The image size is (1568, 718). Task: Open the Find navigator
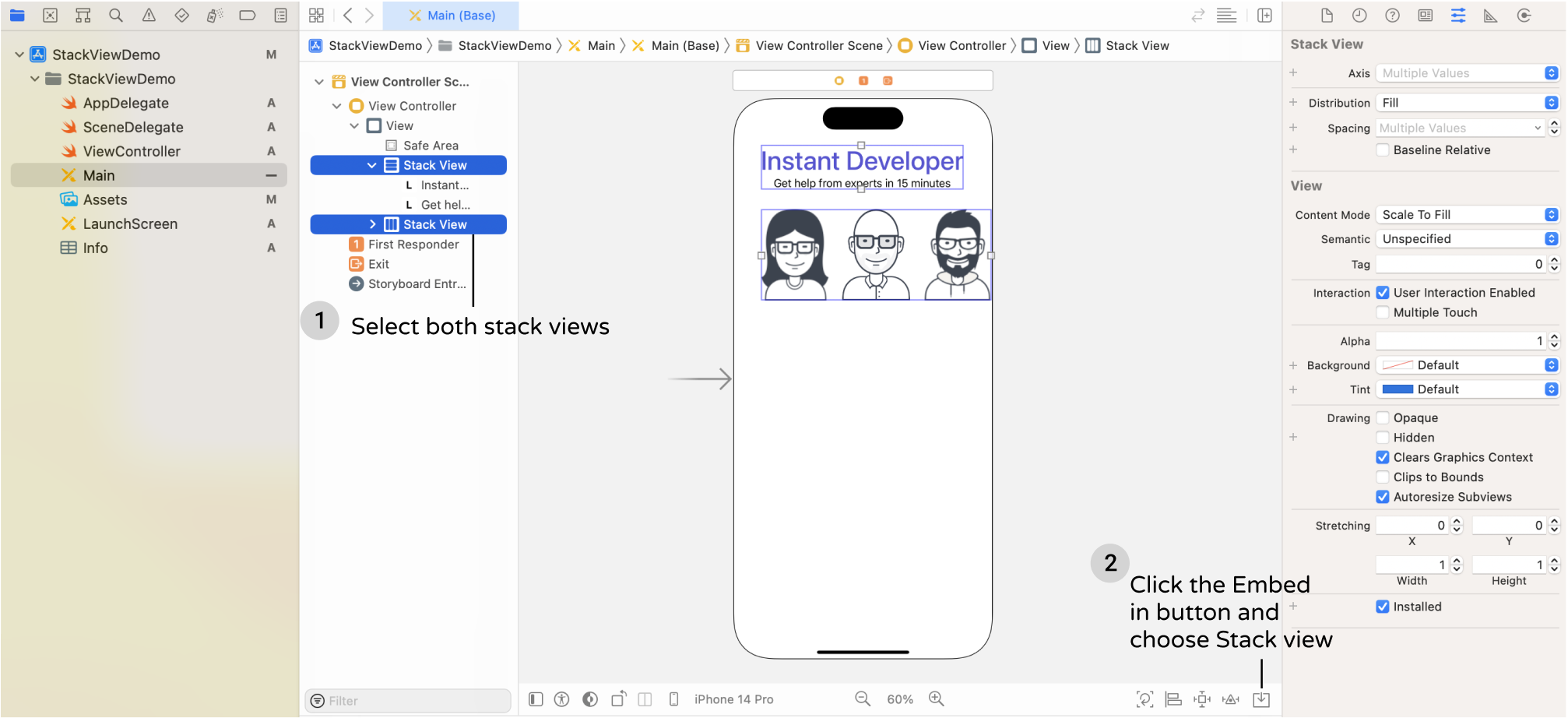point(115,15)
